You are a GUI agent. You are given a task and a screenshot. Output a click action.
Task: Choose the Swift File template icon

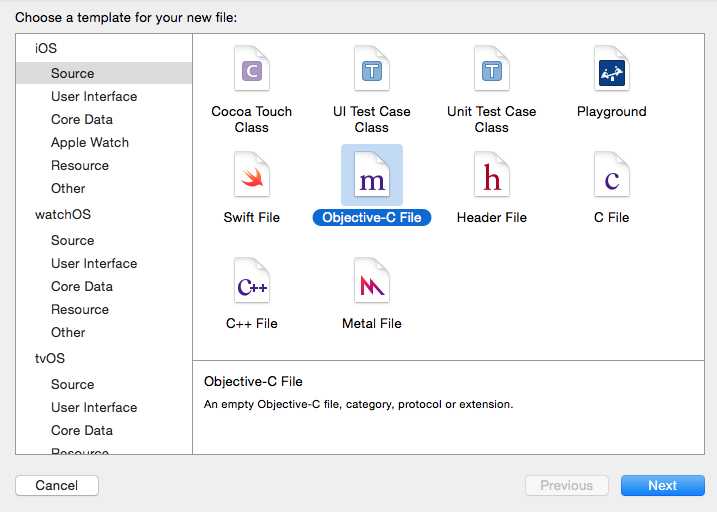252,177
